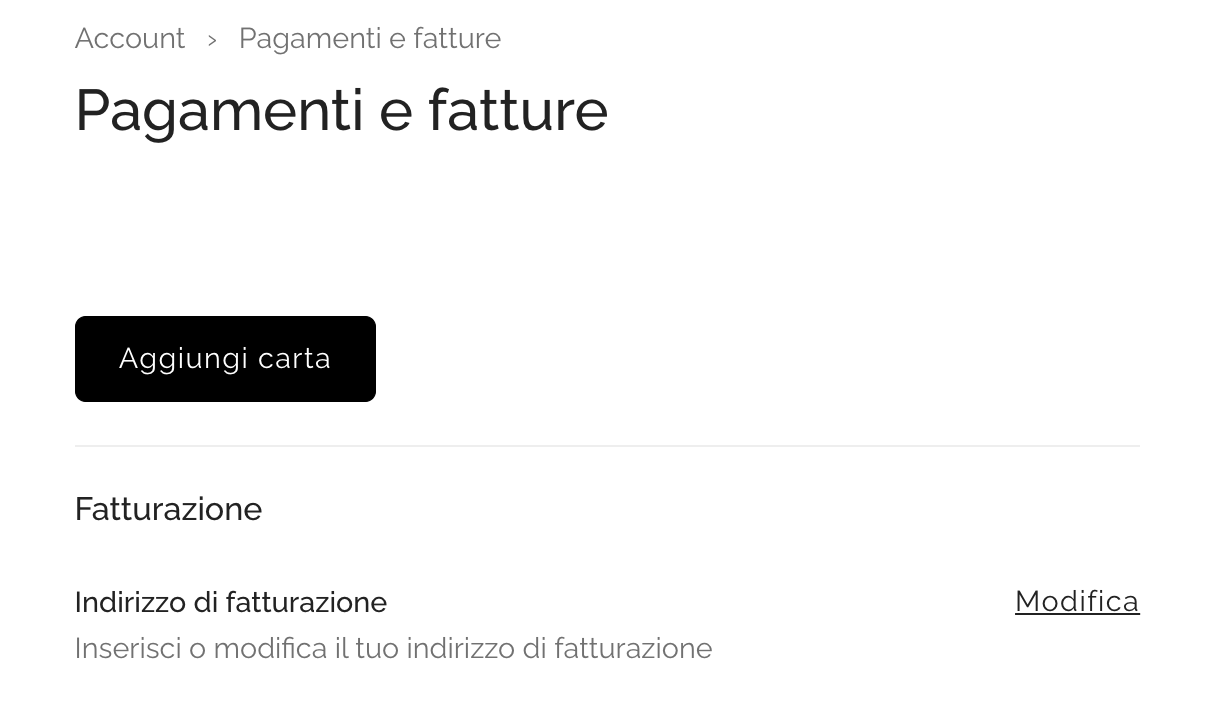This screenshot has width=1230, height=704.
Task: Open the Pagamenti e fatture breadcrumb
Action: tap(369, 38)
